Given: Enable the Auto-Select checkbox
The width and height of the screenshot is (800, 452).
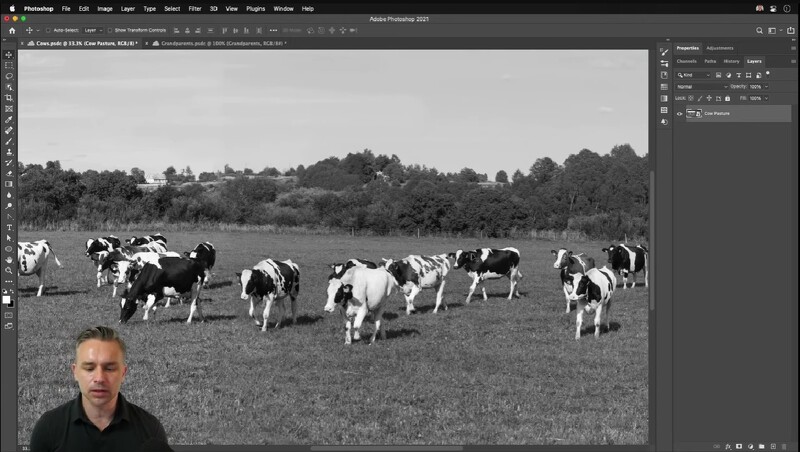Looking at the screenshot, I should tap(49, 30).
